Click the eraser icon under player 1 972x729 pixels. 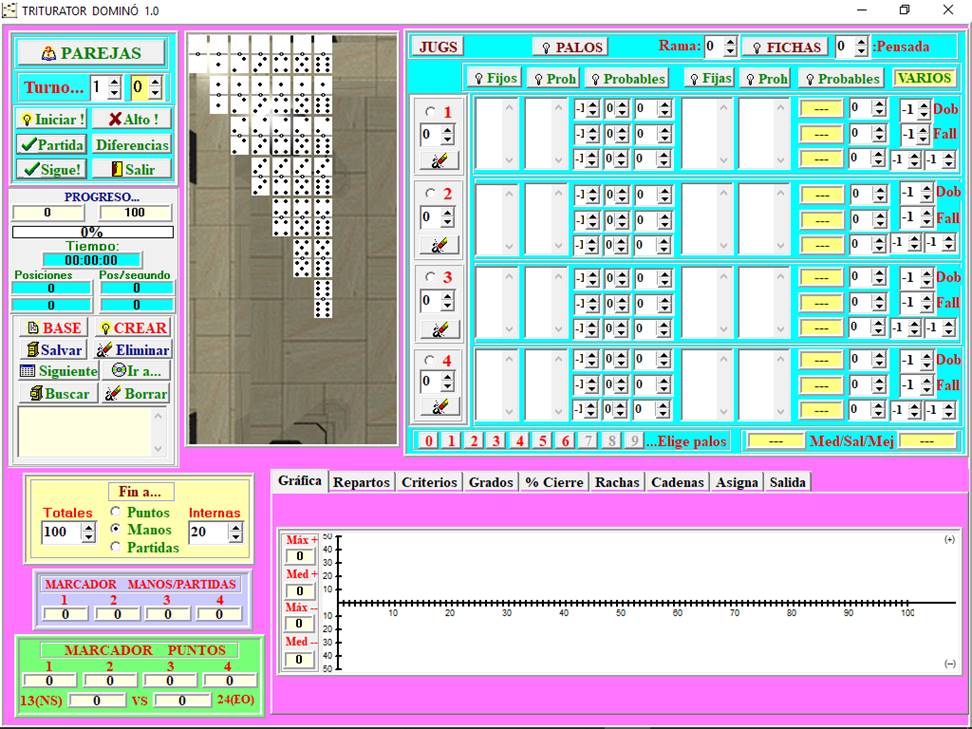[439, 160]
